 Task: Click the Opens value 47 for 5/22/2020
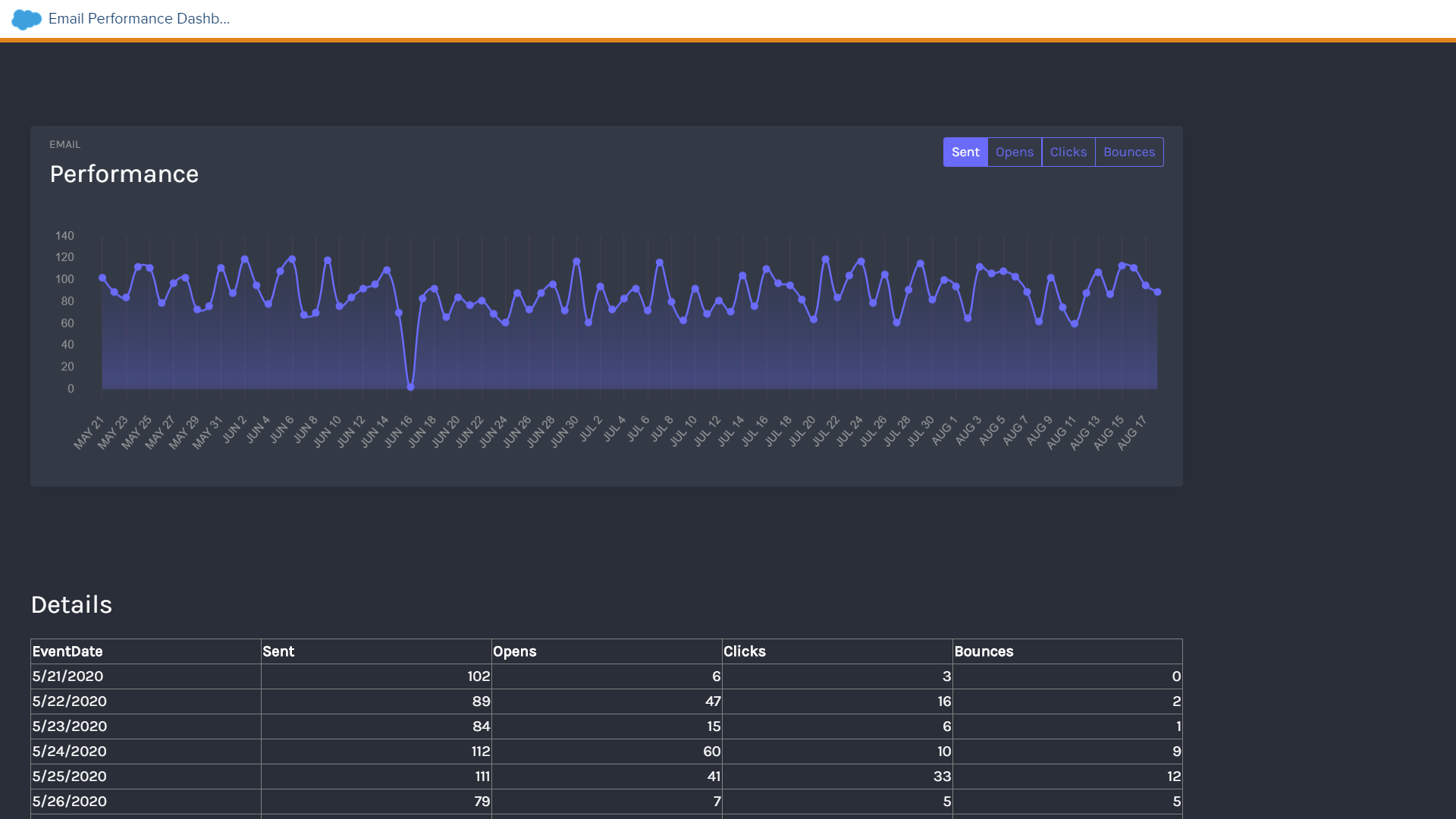point(710,701)
